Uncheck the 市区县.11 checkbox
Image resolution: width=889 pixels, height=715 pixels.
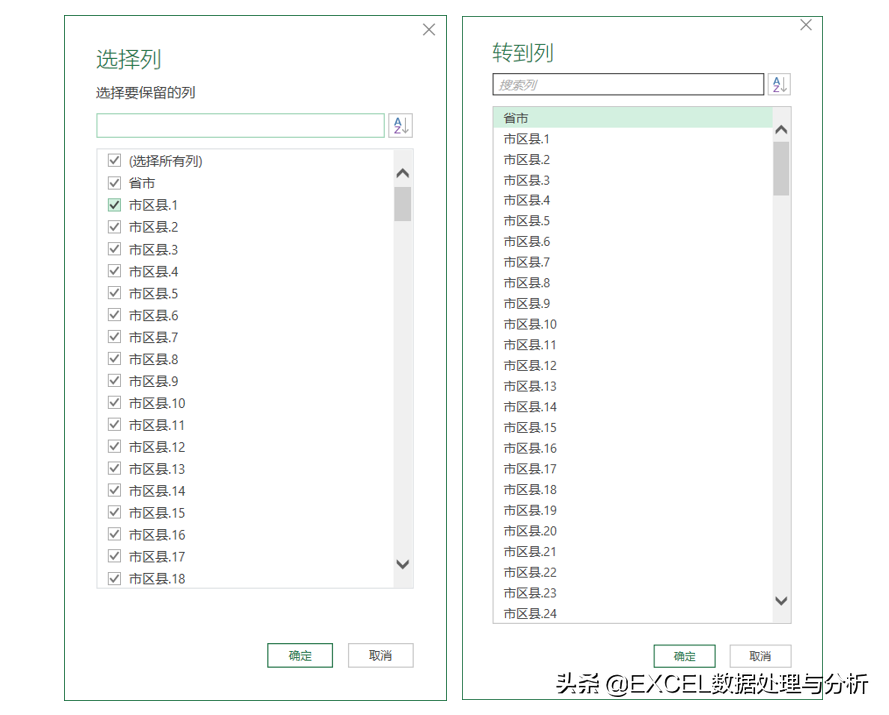pos(115,425)
